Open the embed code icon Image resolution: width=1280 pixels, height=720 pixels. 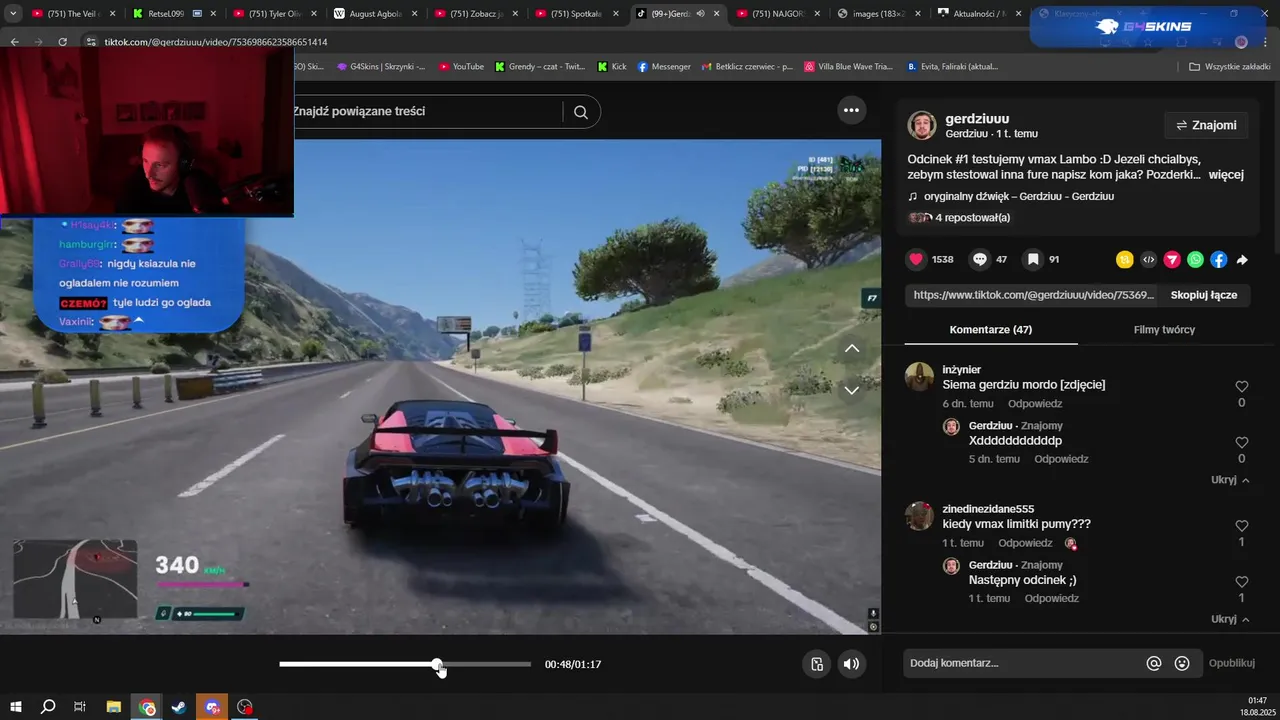(1149, 260)
